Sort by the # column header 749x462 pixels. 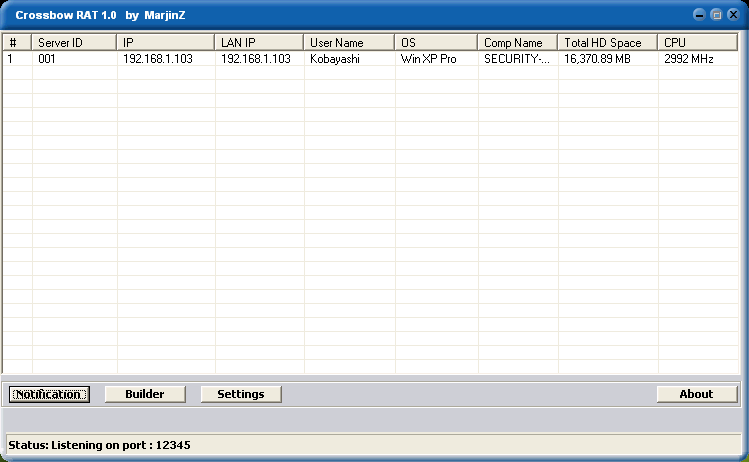[17, 43]
